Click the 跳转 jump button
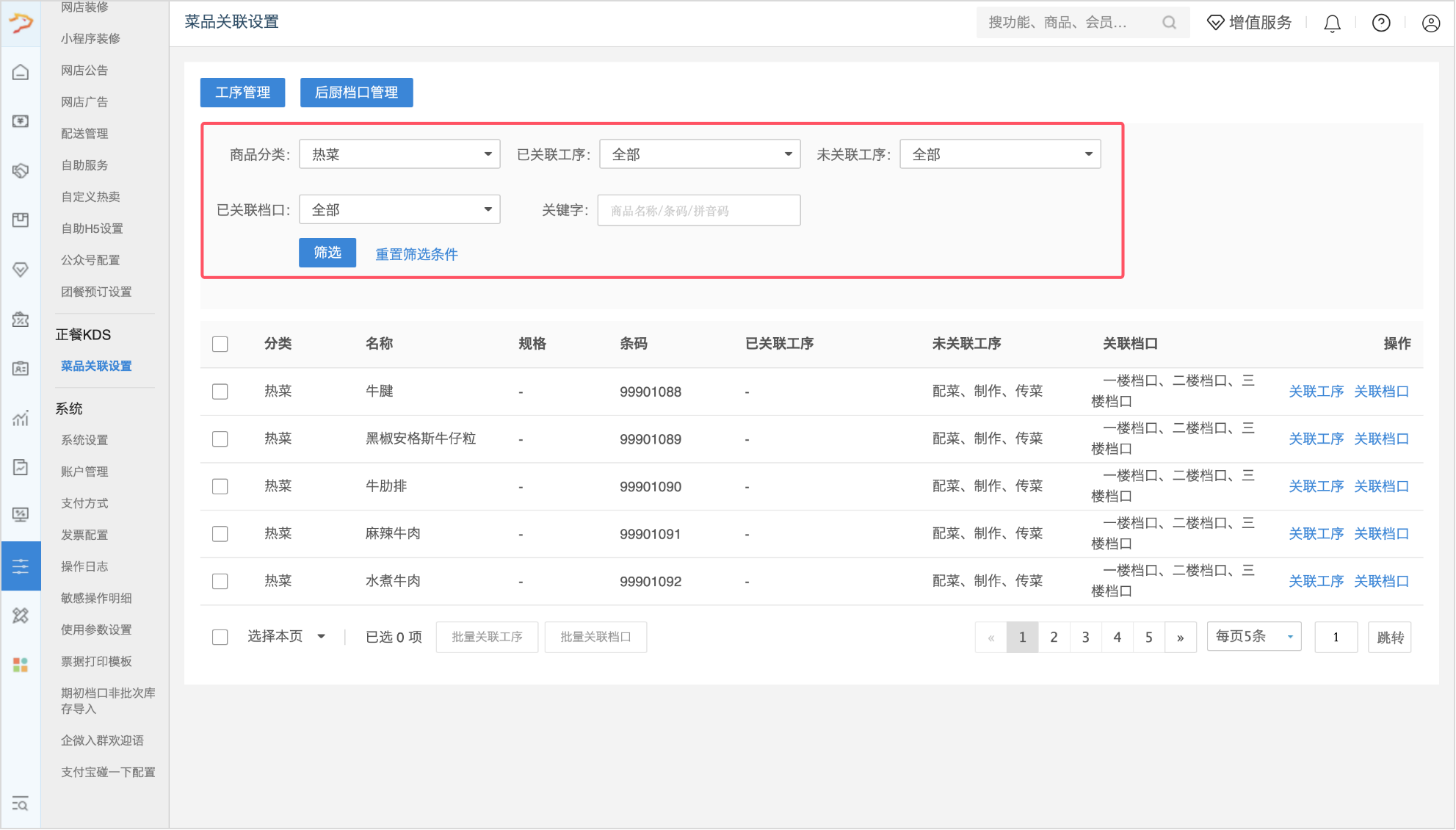Image resolution: width=1456 pixels, height=830 pixels. pyautogui.click(x=1390, y=637)
